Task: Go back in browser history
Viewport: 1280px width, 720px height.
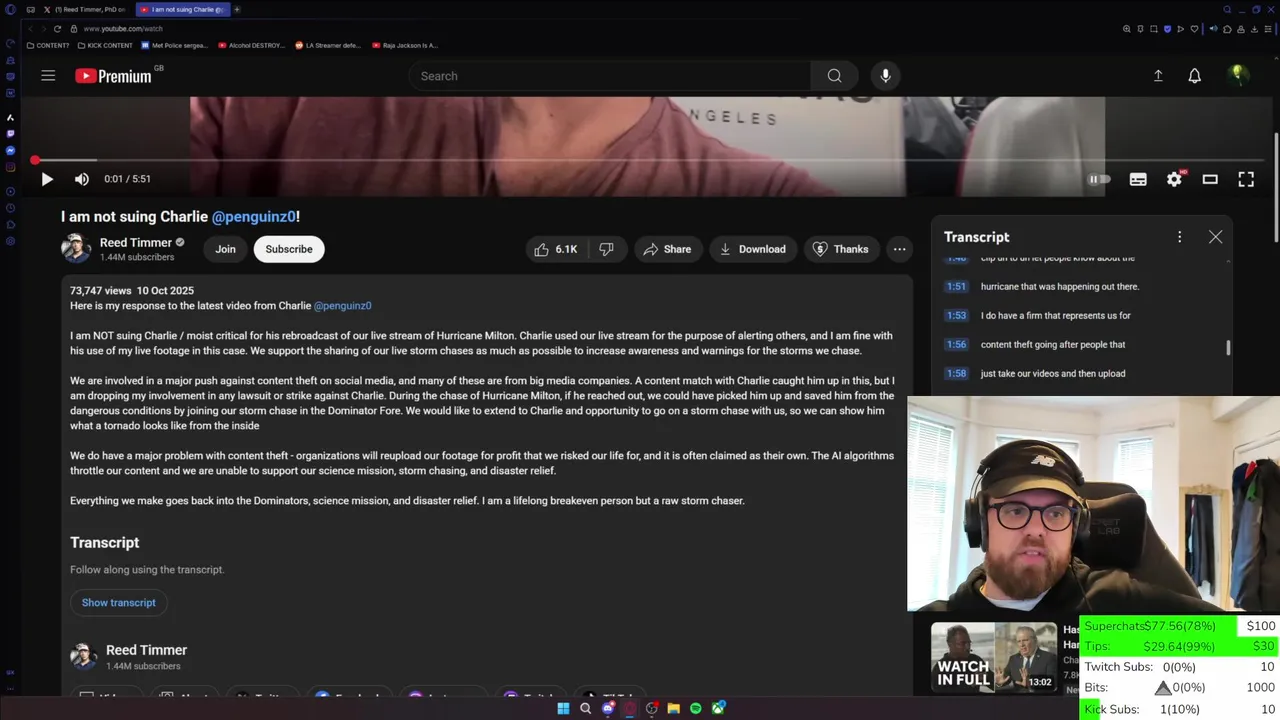Action: 30,28
